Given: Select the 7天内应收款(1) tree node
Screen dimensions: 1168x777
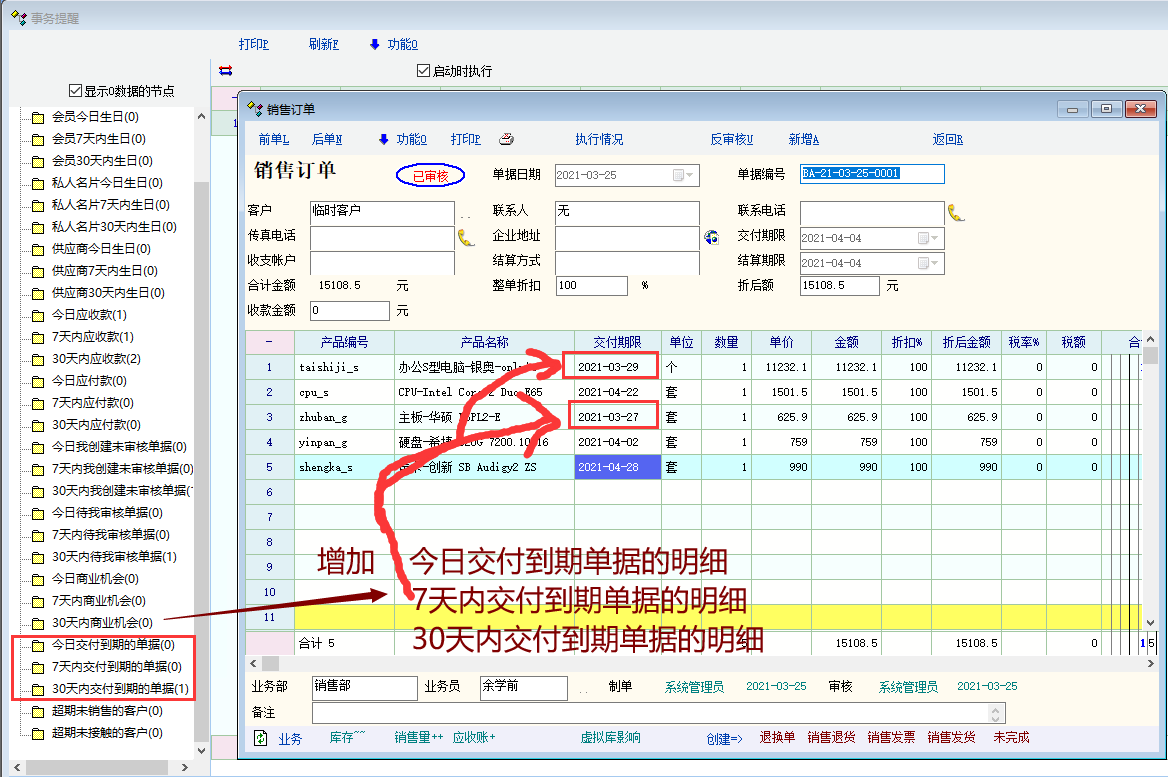Looking at the screenshot, I should pyautogui.click(x=92, y=337).
